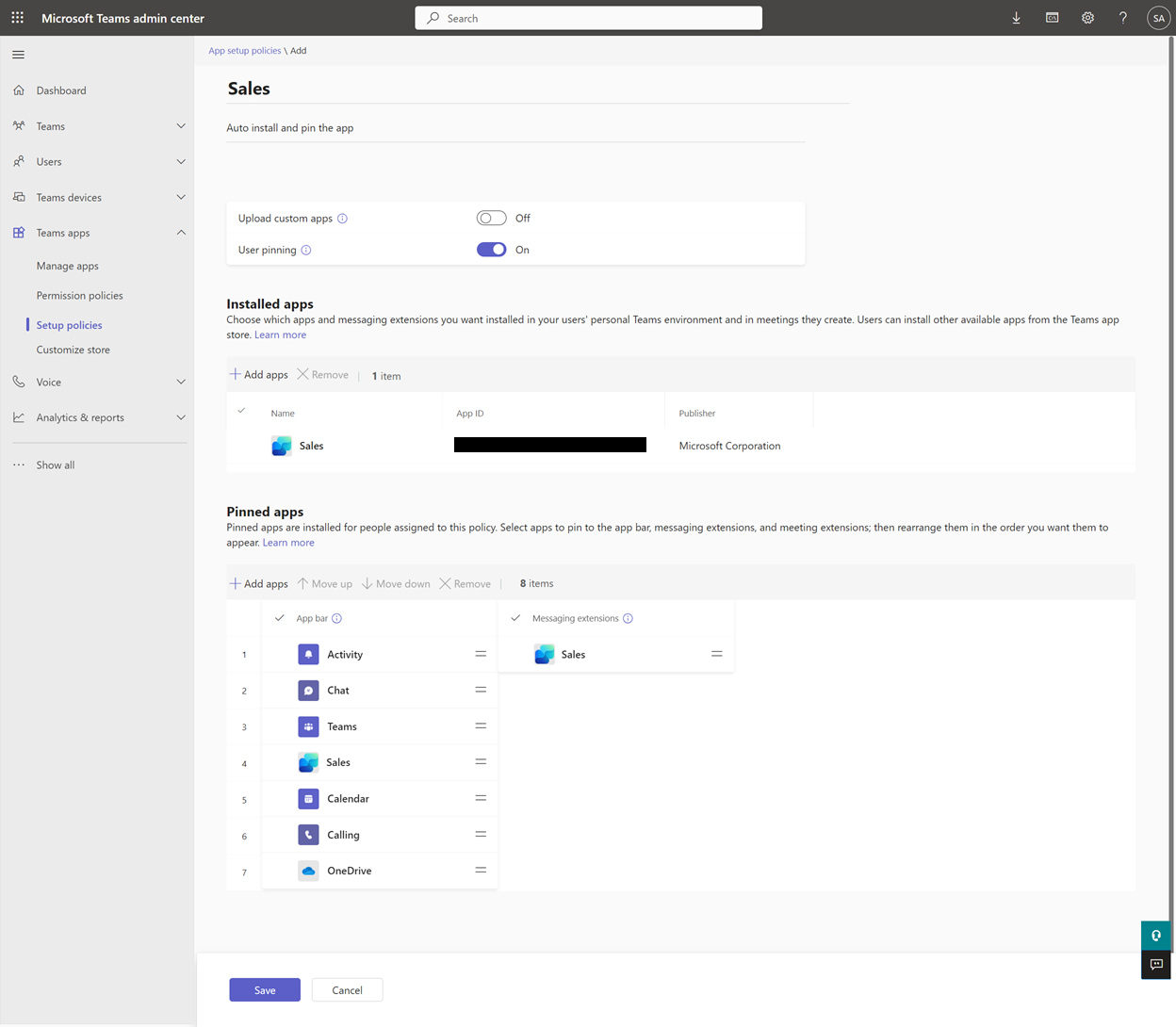This screenshot has width=1176, height=1027.
Task: Edit the policy description field
Action: [515, 128]
